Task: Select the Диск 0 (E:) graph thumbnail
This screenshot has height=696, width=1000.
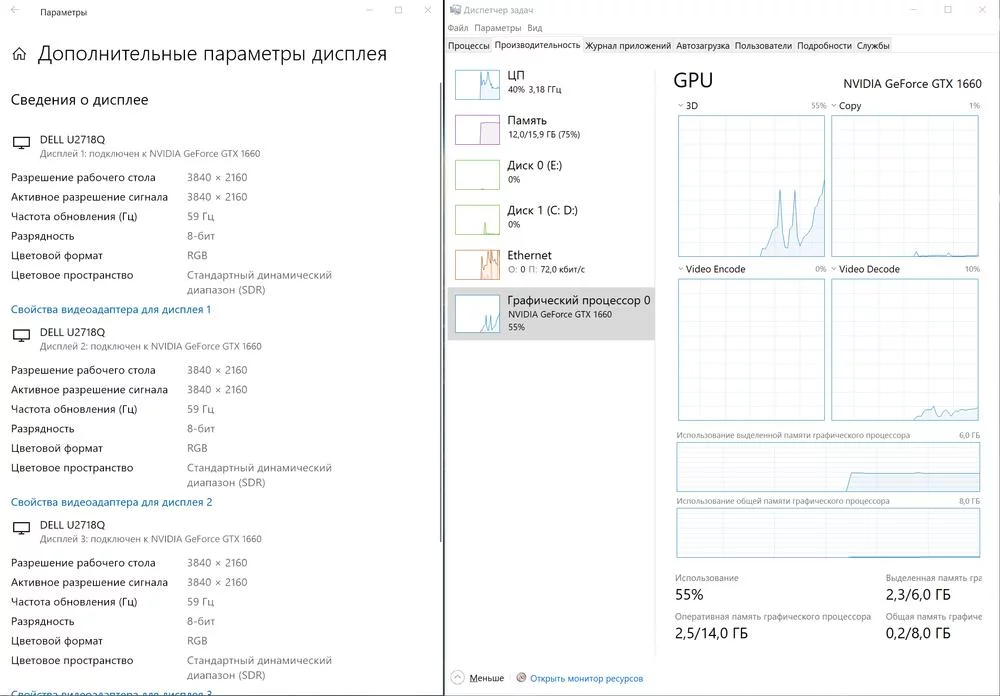Action: 477,175
